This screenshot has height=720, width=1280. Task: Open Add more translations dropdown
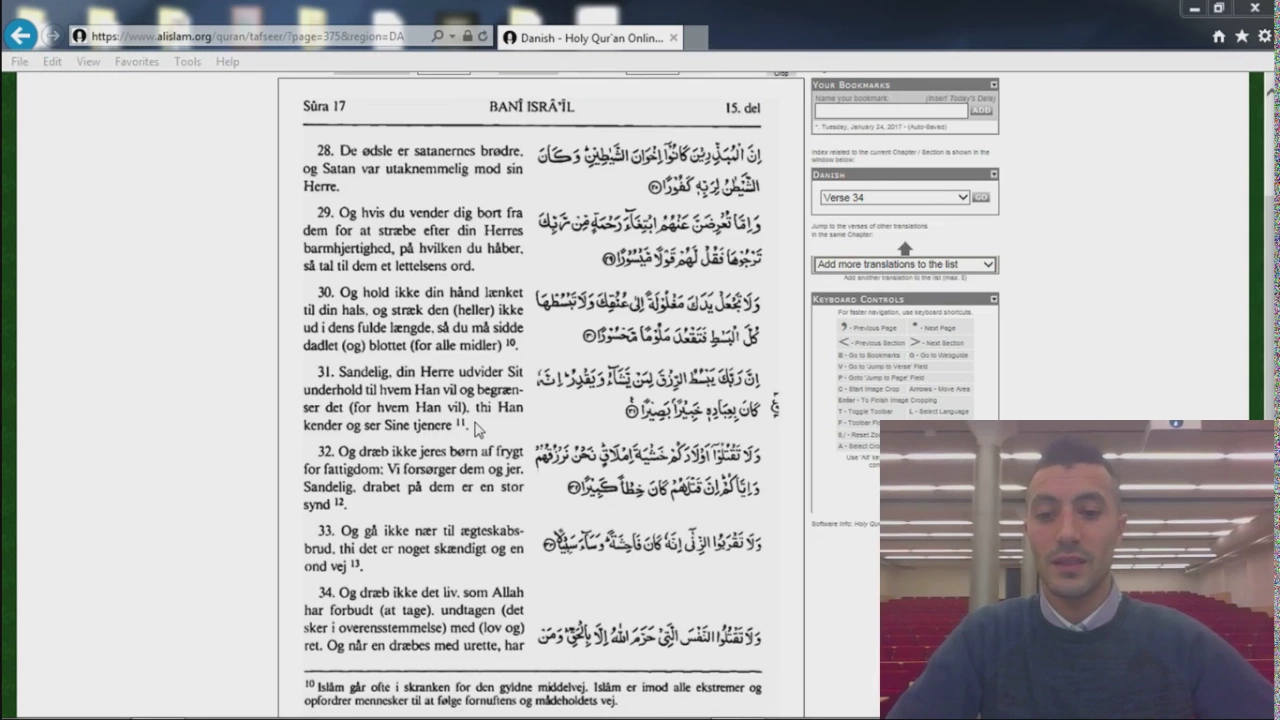click(x=905, y=265)
